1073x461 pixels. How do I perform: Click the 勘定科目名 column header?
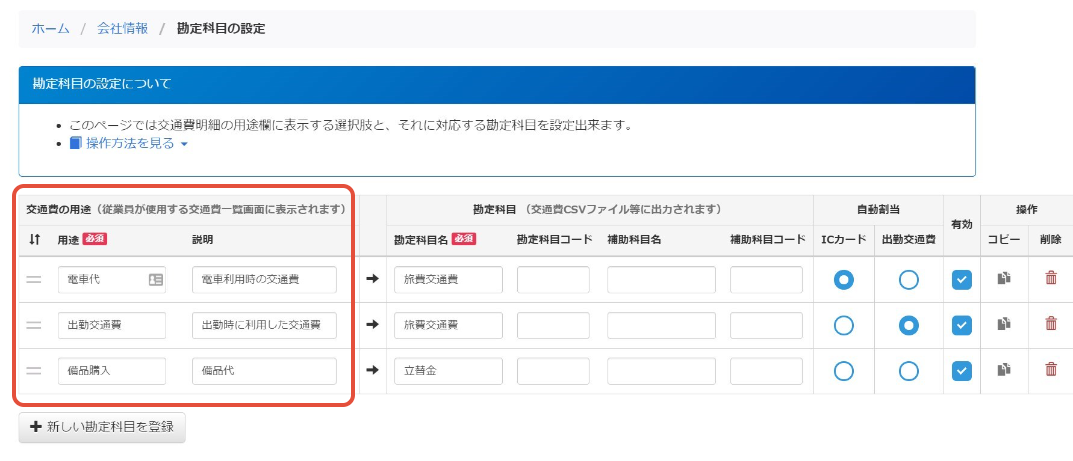(421, 239)
